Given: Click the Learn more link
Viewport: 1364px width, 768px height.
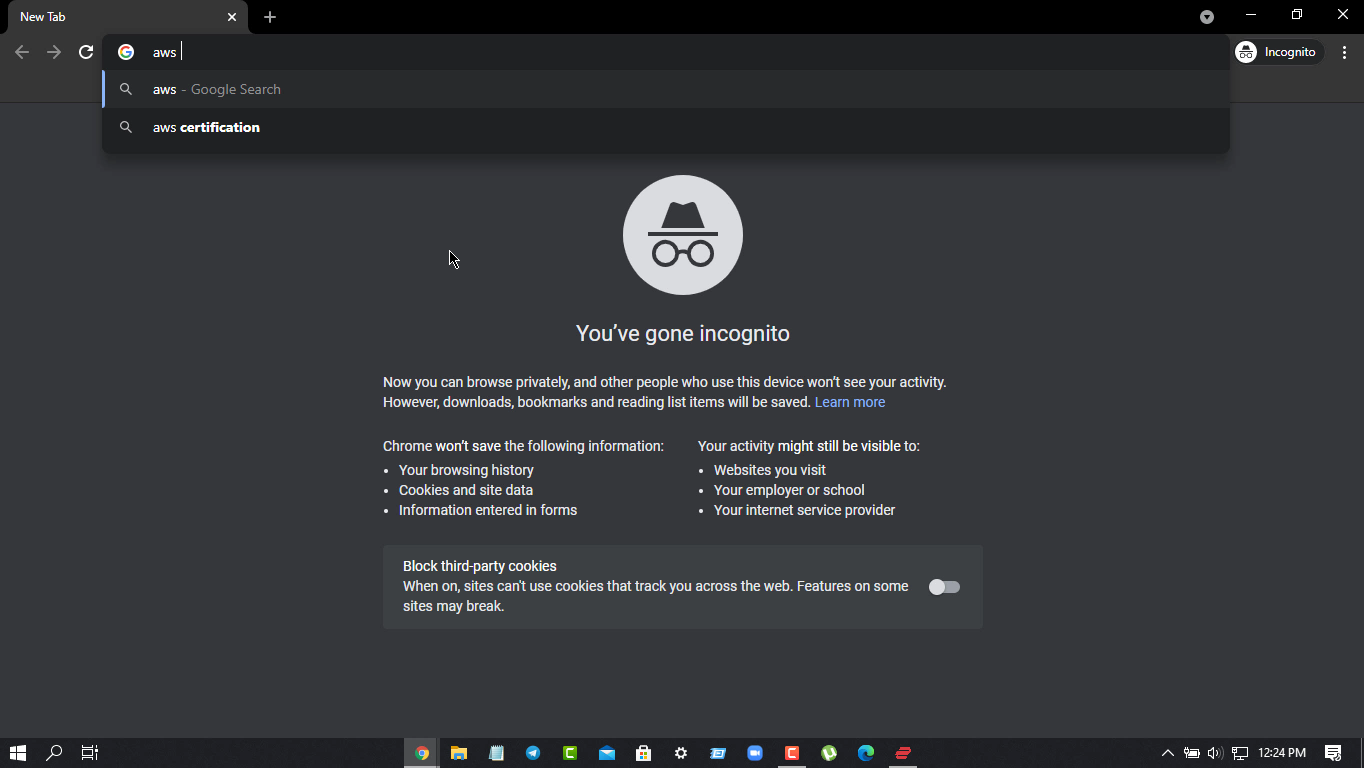Looking at the screenshot, I should (x=849, y=402).
